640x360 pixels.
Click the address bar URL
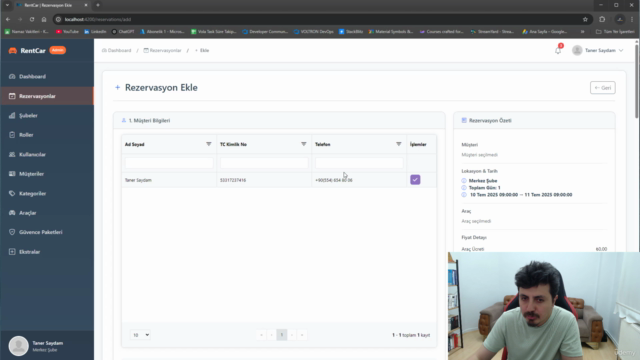[98, 19]
